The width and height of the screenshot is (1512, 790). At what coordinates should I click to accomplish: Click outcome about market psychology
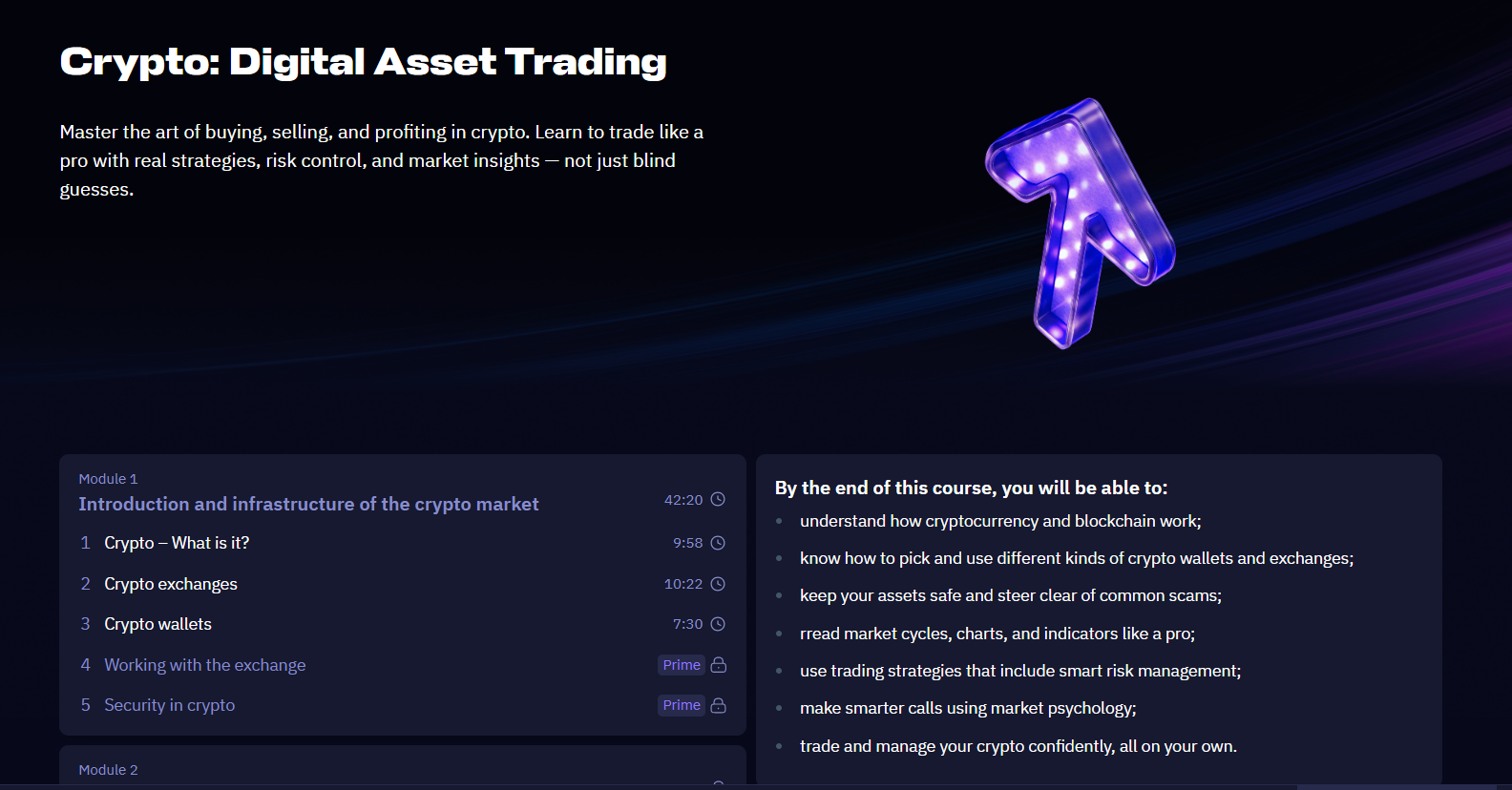(968, 708)
